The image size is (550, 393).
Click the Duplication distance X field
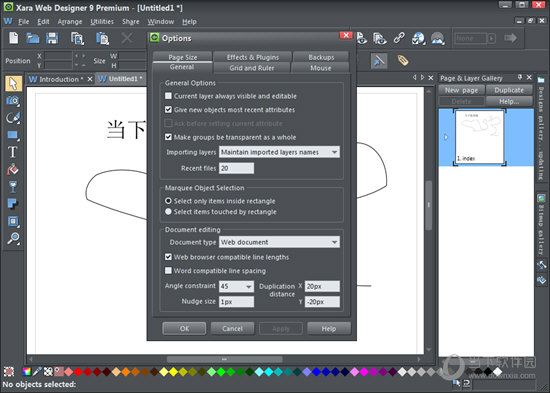click(322, 286)
